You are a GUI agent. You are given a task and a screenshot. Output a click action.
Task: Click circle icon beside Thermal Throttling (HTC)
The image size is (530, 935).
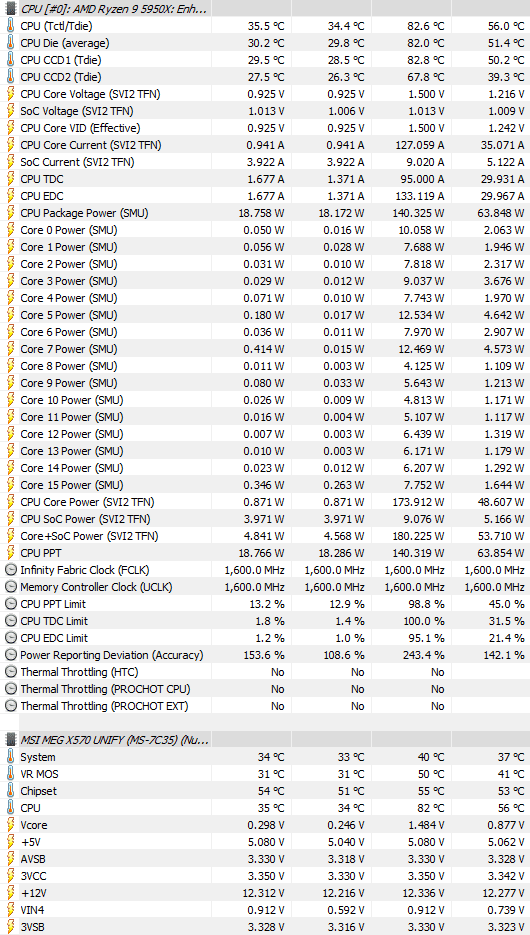[10, 671]
